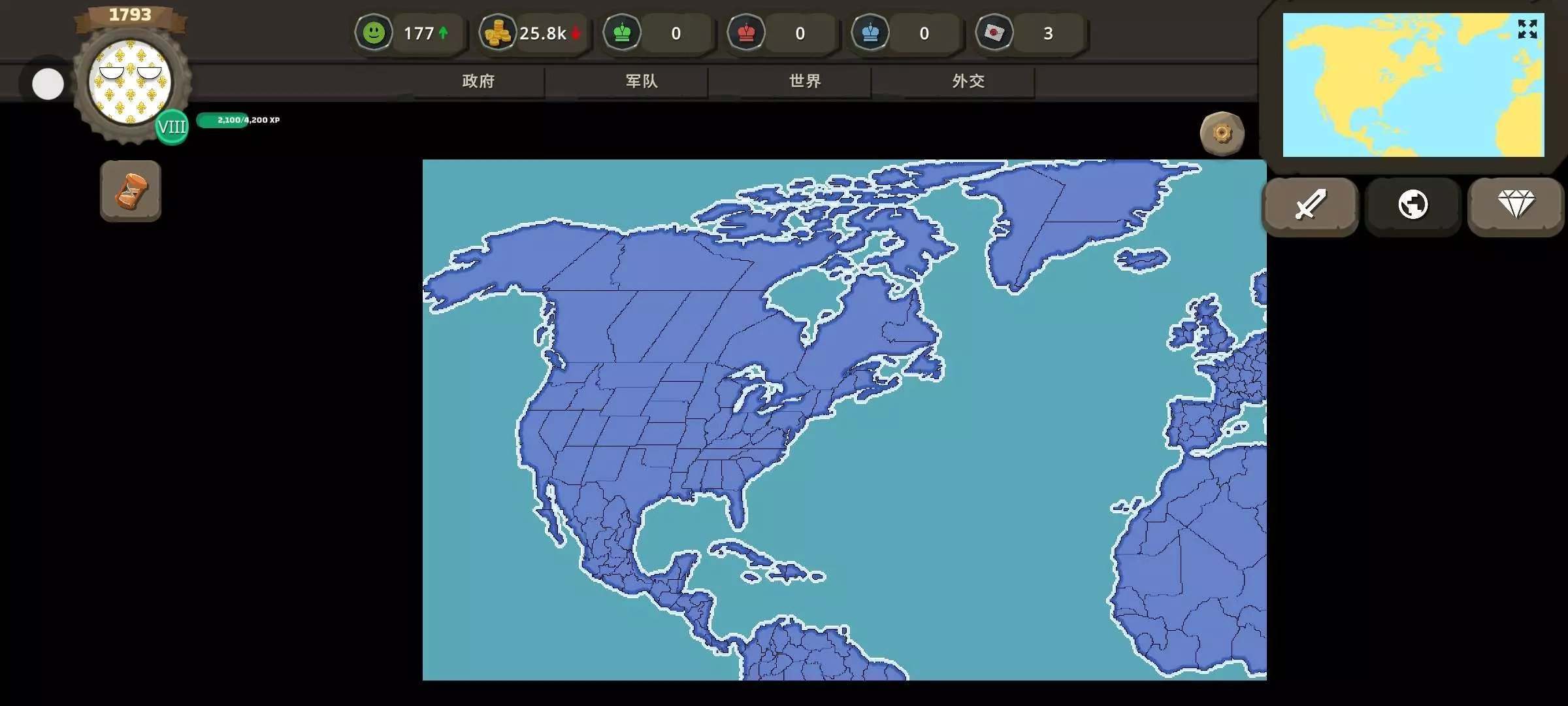Click the green smiley happiness icon

tap(374, 33)
